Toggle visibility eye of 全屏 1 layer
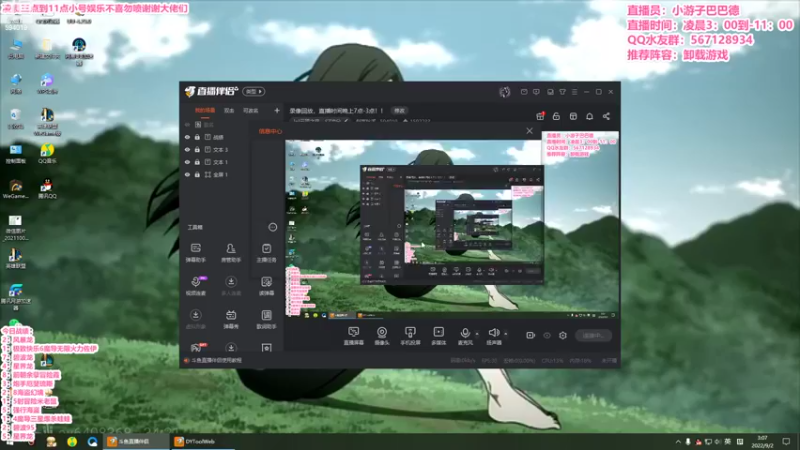 tap(187, 174)
